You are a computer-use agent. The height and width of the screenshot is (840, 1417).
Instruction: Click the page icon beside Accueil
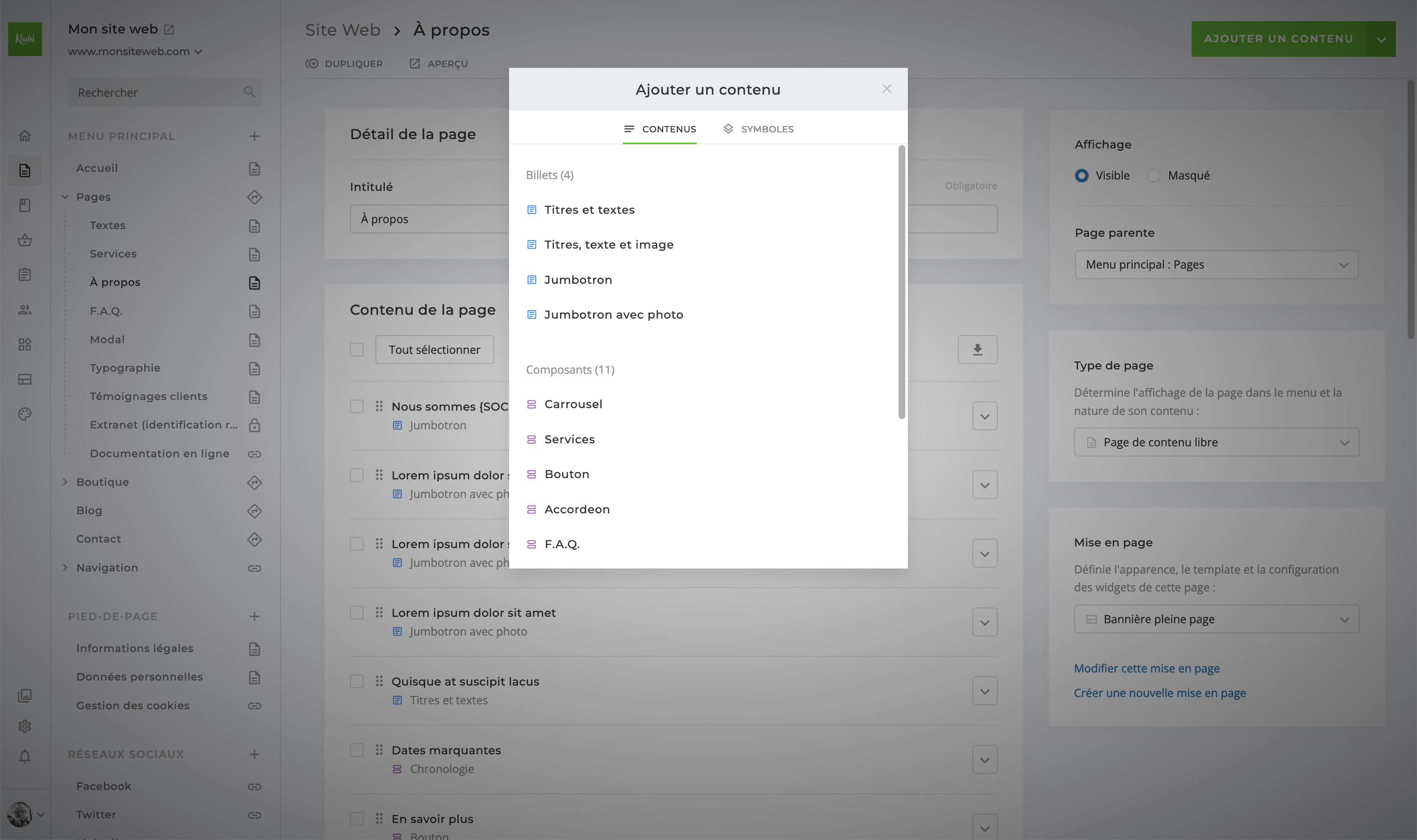254,169
